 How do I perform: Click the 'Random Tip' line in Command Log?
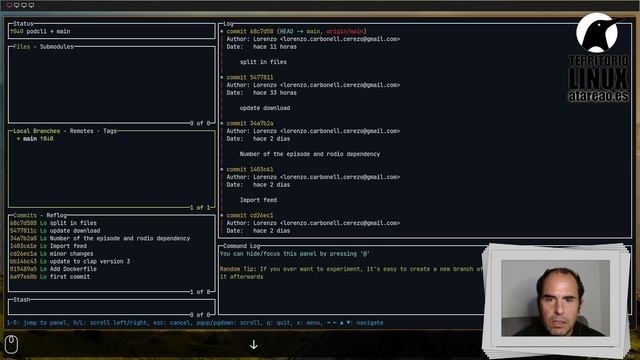click(351, 269)
